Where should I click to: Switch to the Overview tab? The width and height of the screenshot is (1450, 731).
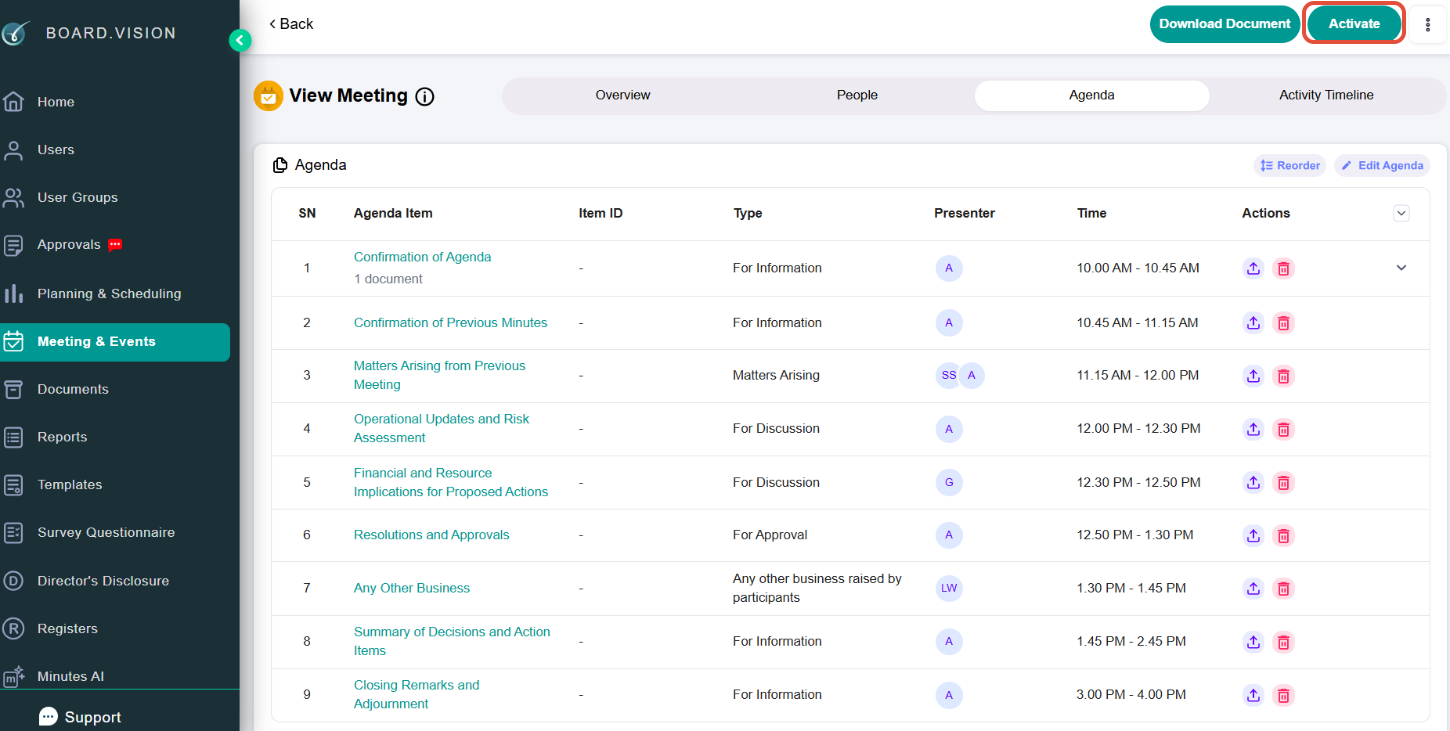[623, 96]
